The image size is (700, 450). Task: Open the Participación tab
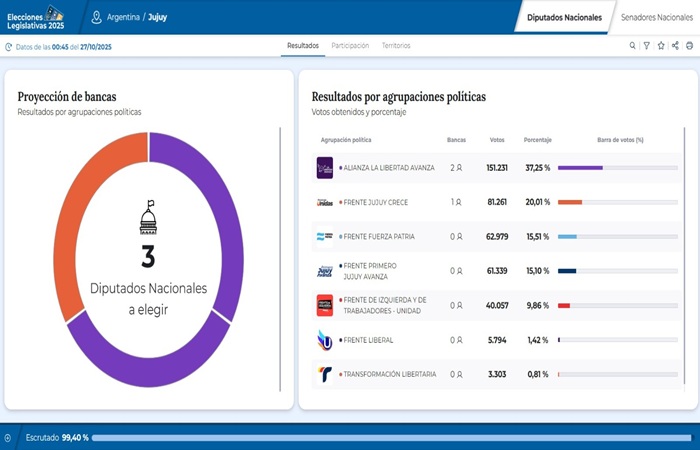350,46
